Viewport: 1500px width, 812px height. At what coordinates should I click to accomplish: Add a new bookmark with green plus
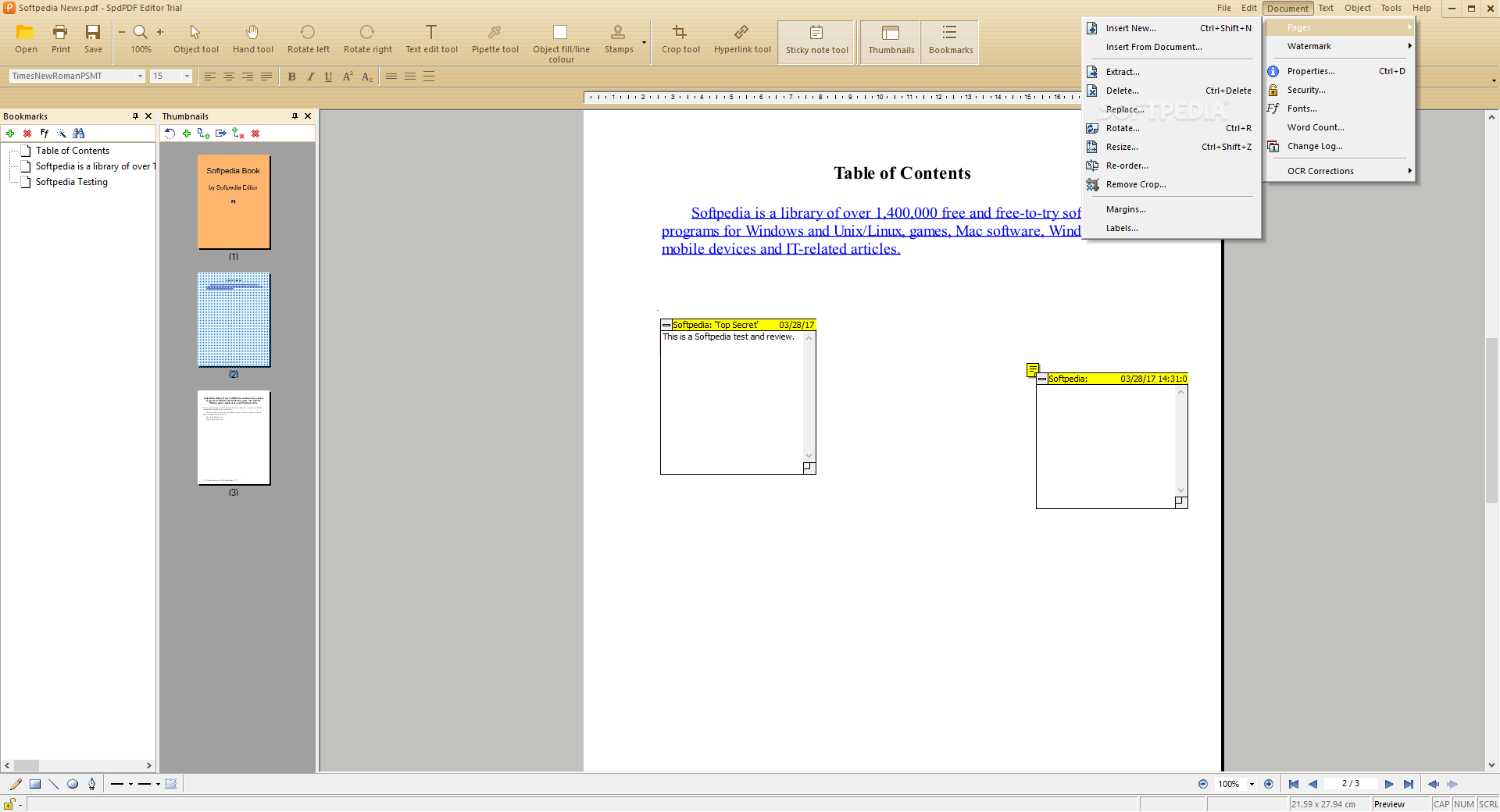10,134
